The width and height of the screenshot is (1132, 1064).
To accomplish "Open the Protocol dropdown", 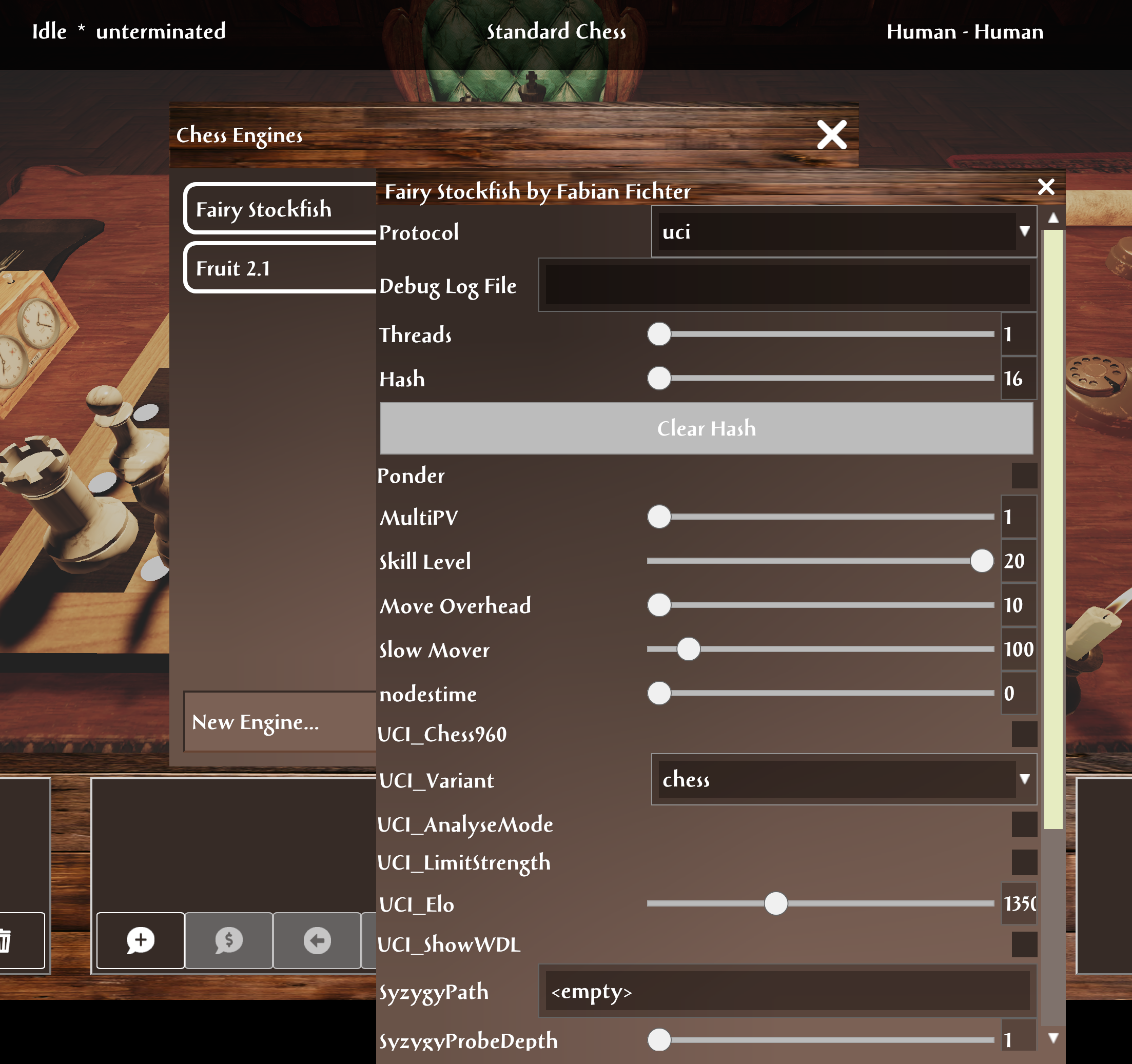I will pos(844,232).
